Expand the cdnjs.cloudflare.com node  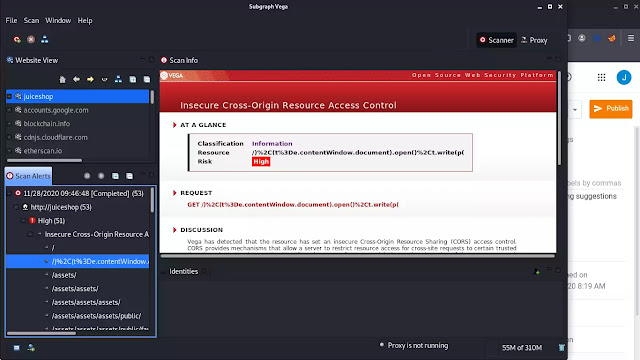9,138
